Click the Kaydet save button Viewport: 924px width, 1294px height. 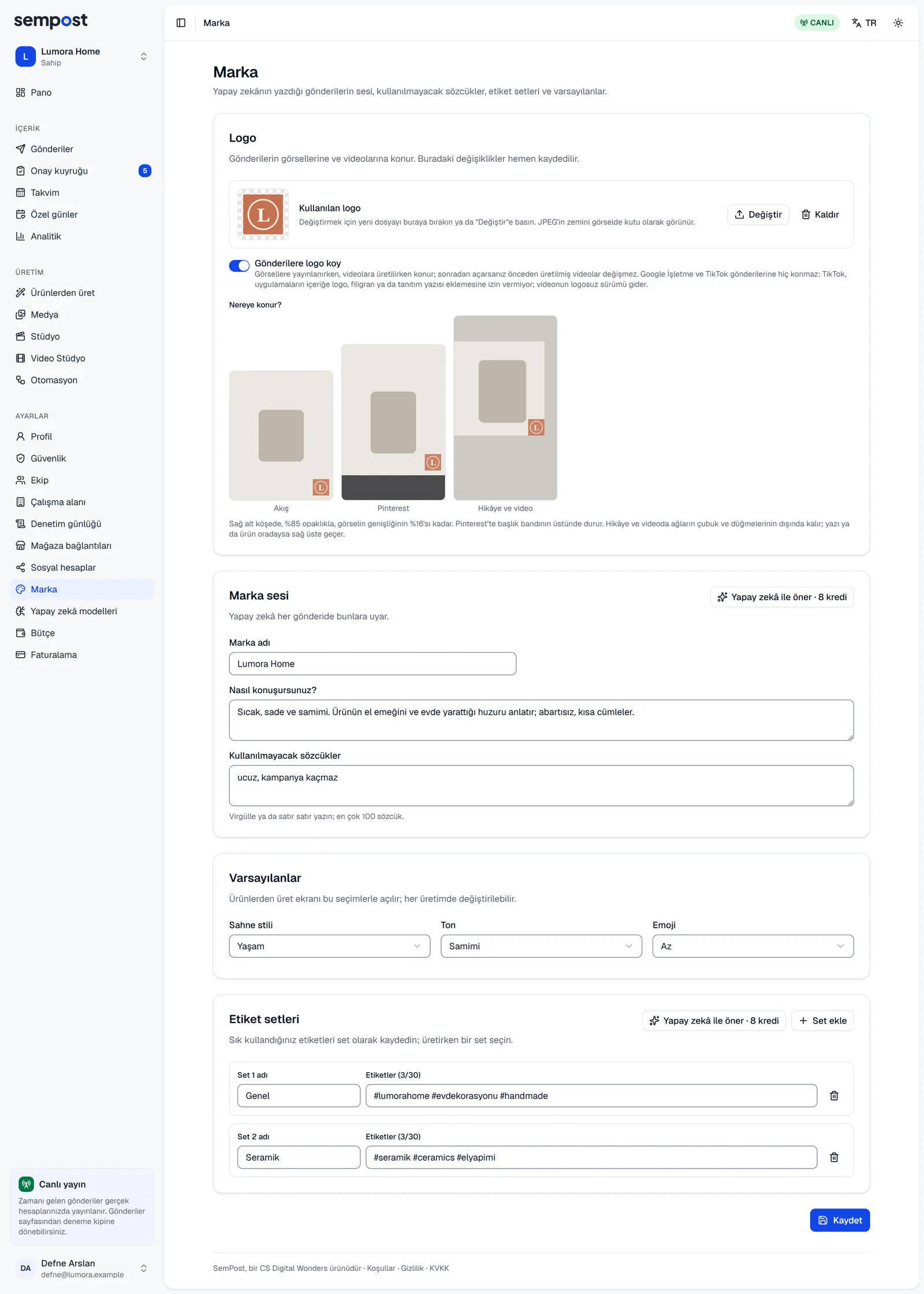tap(840, 1220)
